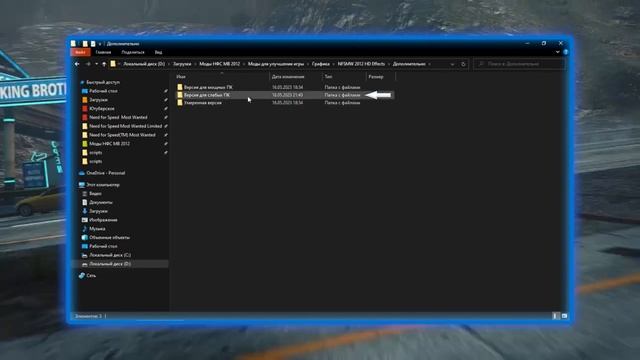Click Графика breadcrumb in address bar
This screenshot has width=640, height=360.
[320, 64]
